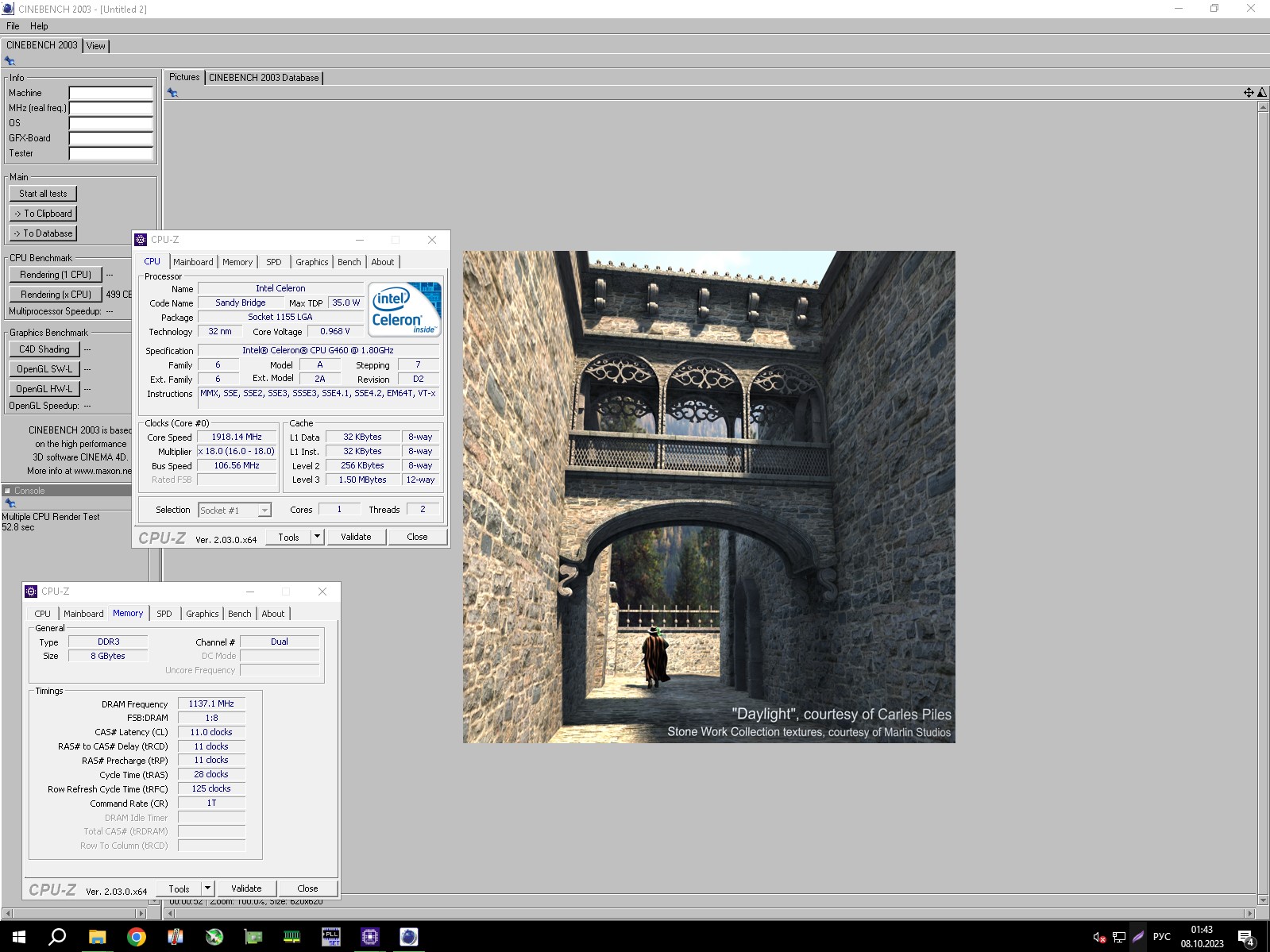
Task: Open the PLL SET utility in taskbar
Action: click(331, 937)
